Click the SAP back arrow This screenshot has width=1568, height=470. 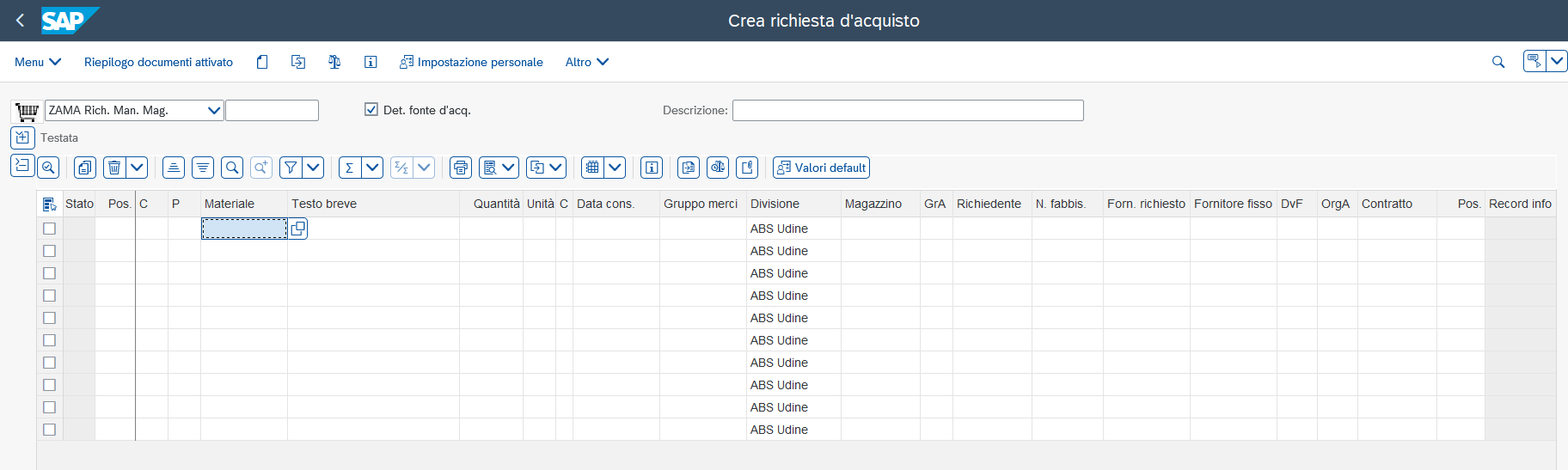click(21, 21)
